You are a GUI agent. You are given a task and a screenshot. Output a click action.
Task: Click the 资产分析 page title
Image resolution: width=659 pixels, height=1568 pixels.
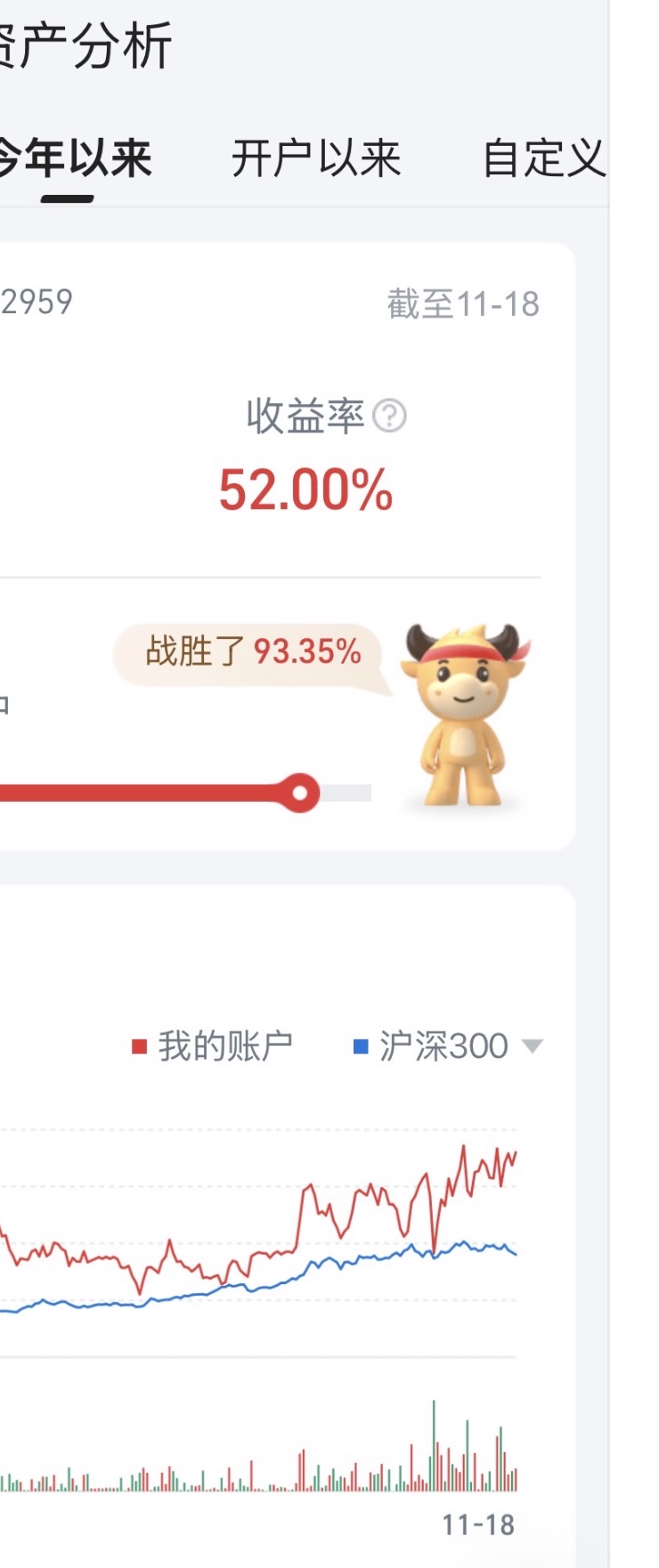[x=85, y=46]
